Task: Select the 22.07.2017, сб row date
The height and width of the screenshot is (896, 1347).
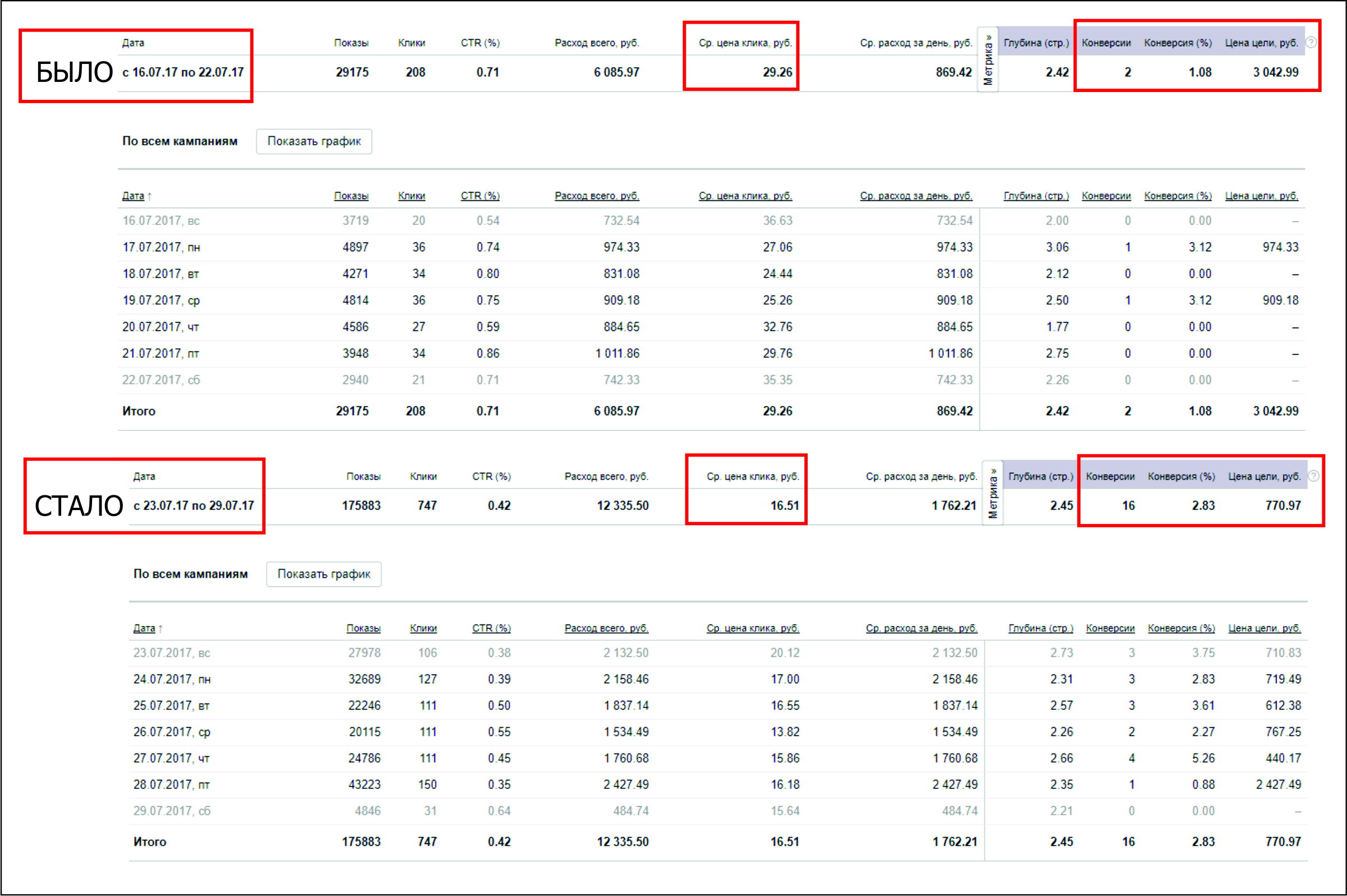Action: point(161,380)
